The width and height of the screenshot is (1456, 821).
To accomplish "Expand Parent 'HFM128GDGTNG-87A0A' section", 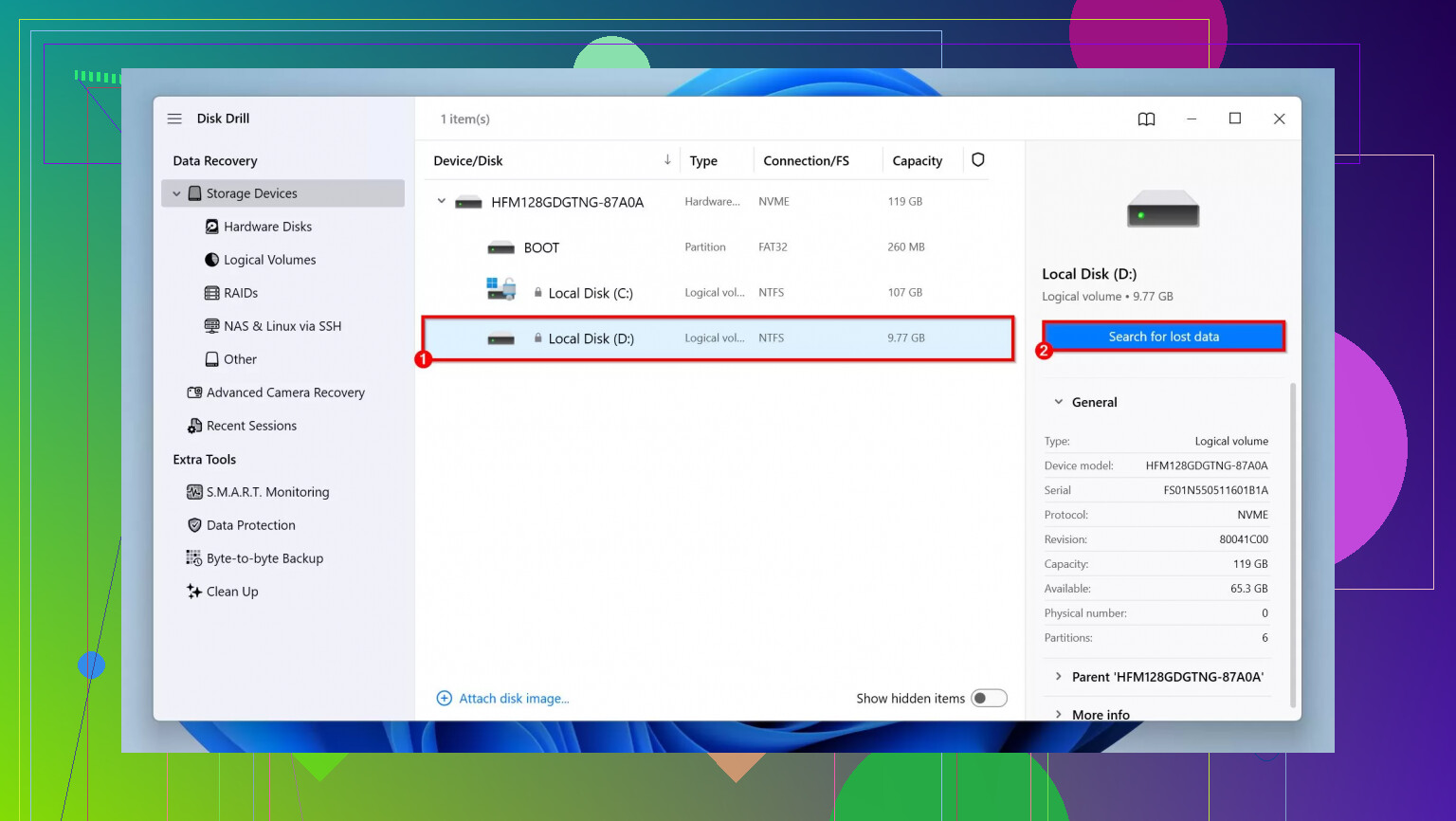I will 1059,677.
